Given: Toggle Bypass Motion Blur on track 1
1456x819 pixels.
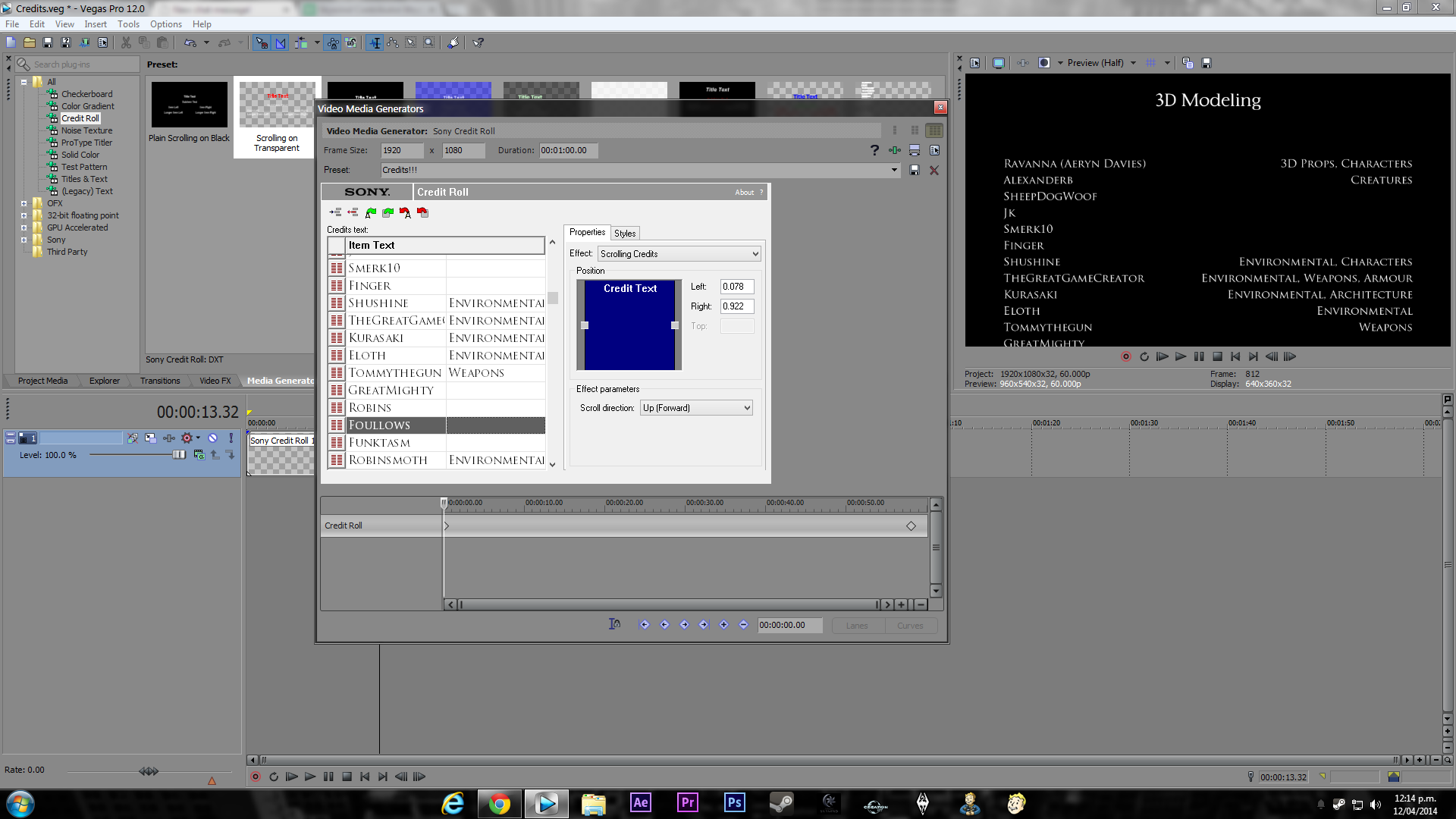Looking at the screenshot, I should pos(133,438).
